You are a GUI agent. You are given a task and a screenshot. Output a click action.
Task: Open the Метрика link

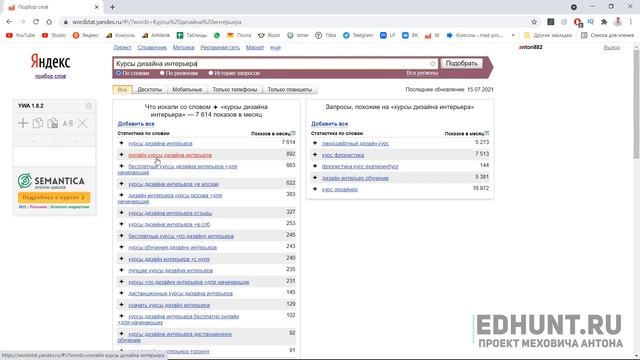183,48
